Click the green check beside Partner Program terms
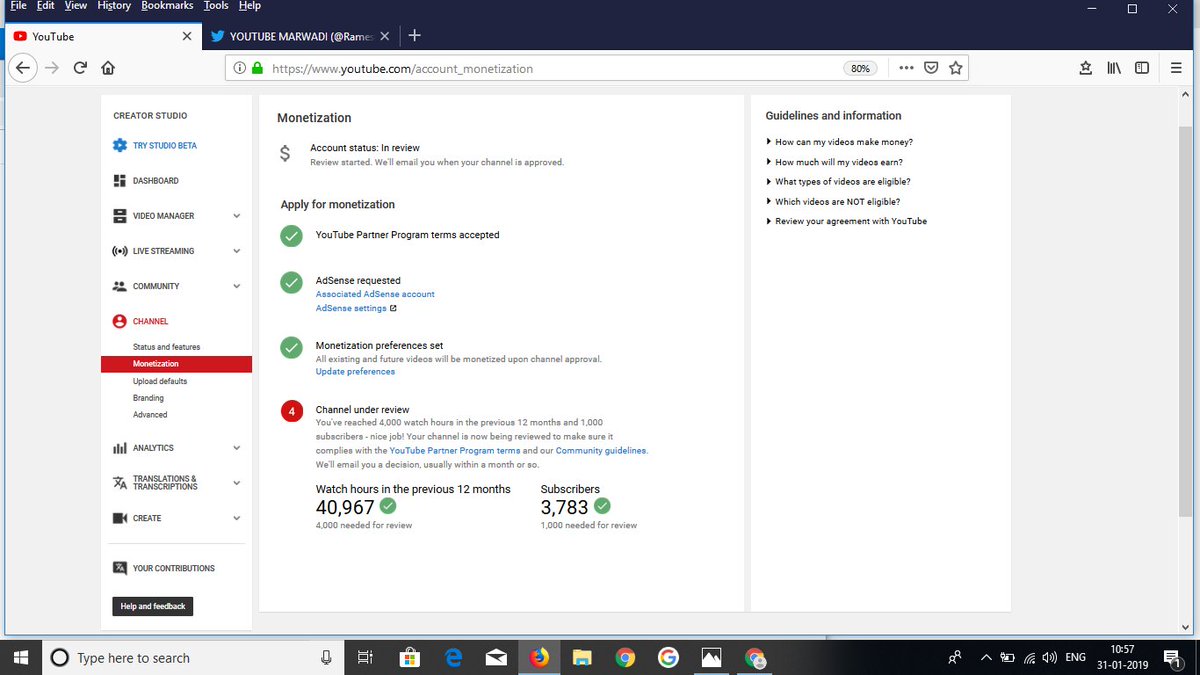 291,236
